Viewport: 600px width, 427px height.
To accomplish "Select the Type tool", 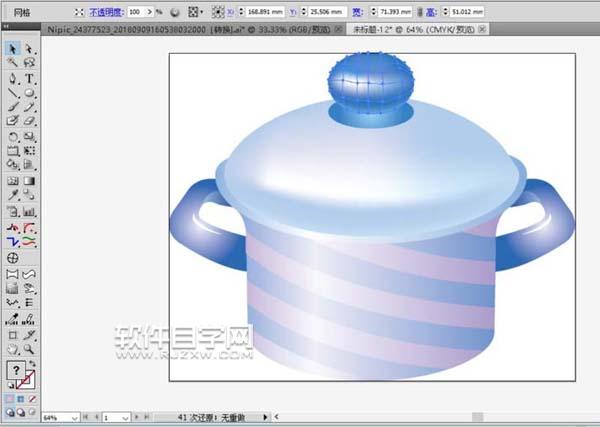I will click(29, 78).
